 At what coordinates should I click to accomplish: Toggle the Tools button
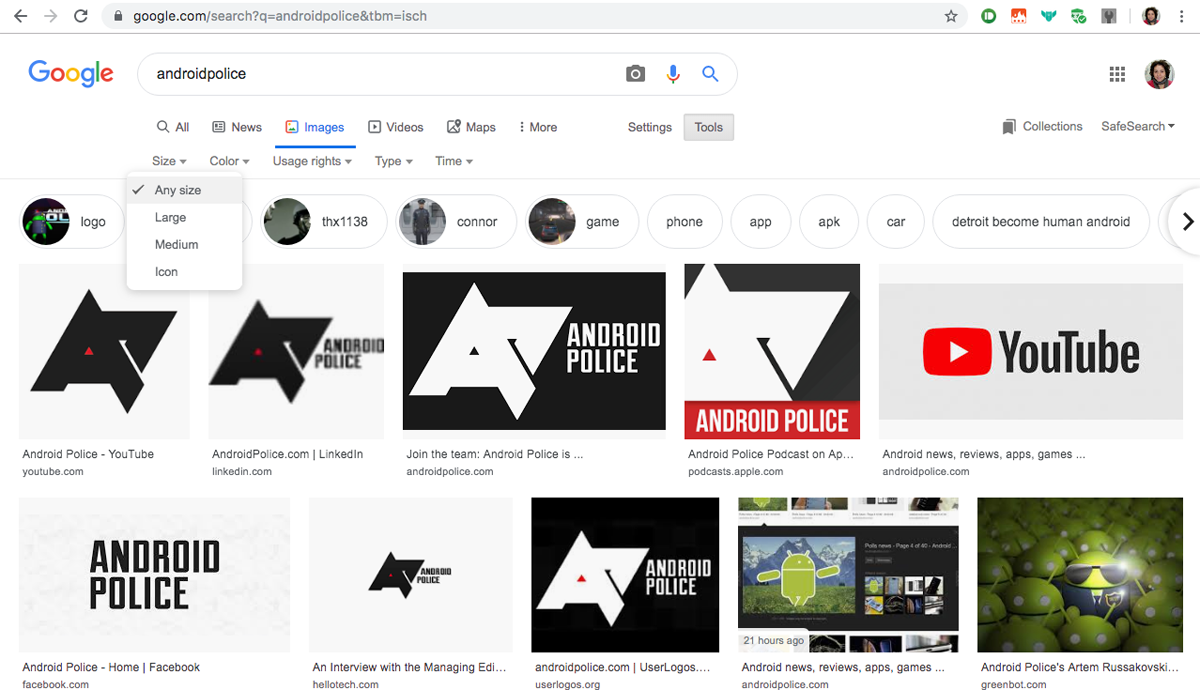click(x=709, y=127)
